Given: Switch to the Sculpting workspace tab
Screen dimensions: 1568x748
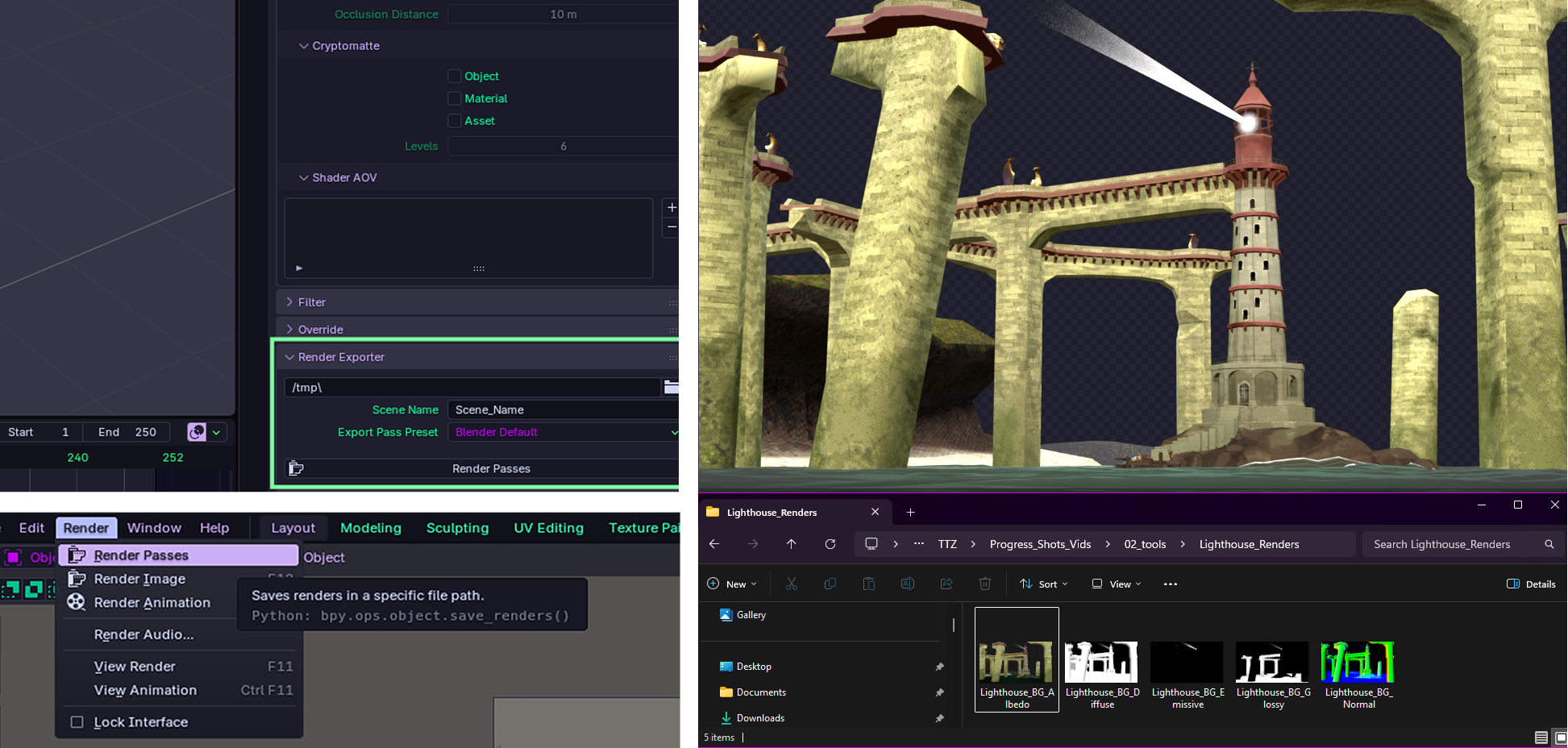Looking at the screenshot, I should (457, 528).
